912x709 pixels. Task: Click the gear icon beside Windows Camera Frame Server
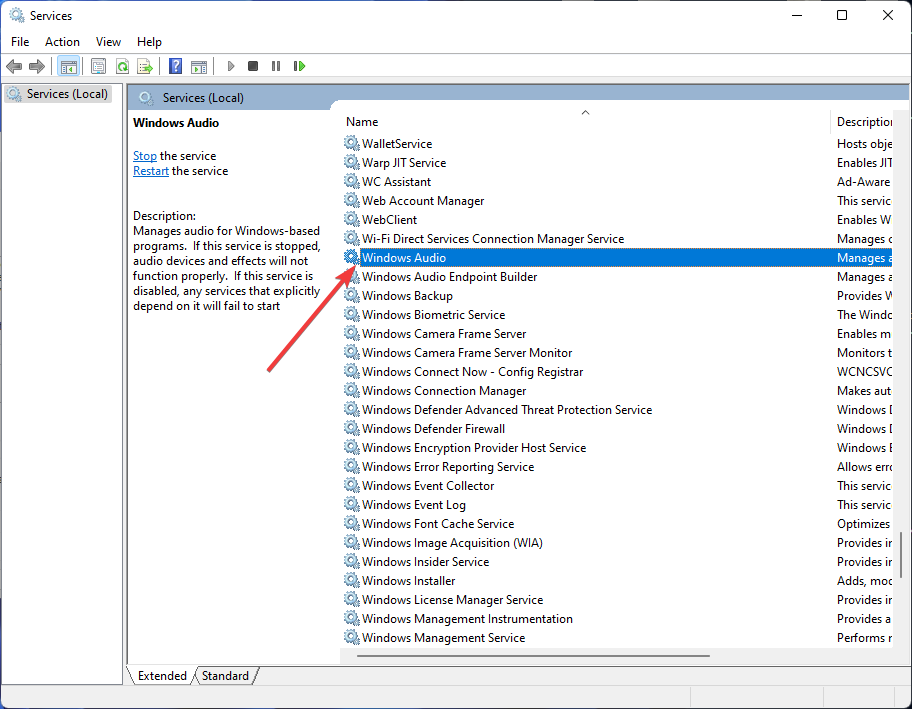(x=351, y=333)
